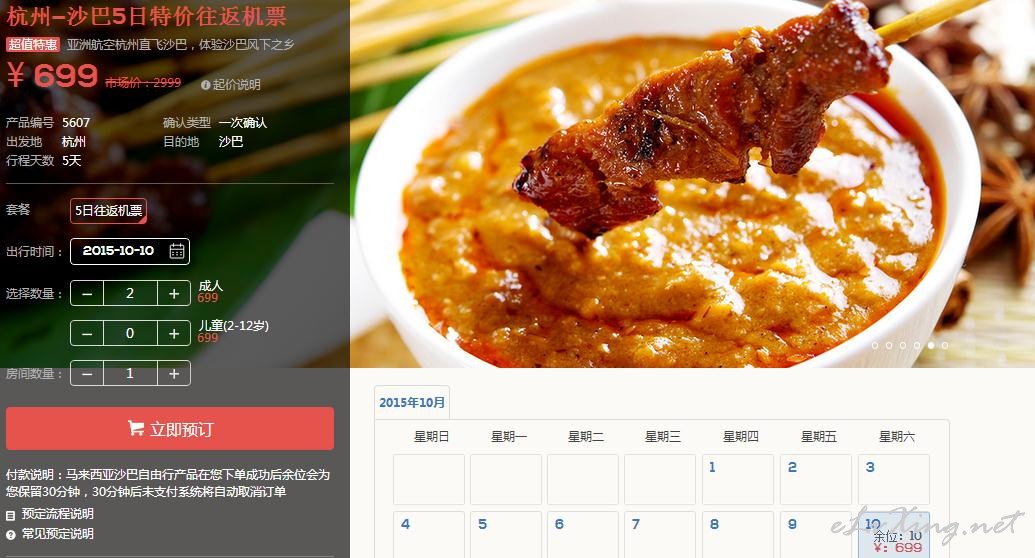Decrease the child (儿童) quantity with minus
Screen dimensions: 1035x558
point(87,333)
